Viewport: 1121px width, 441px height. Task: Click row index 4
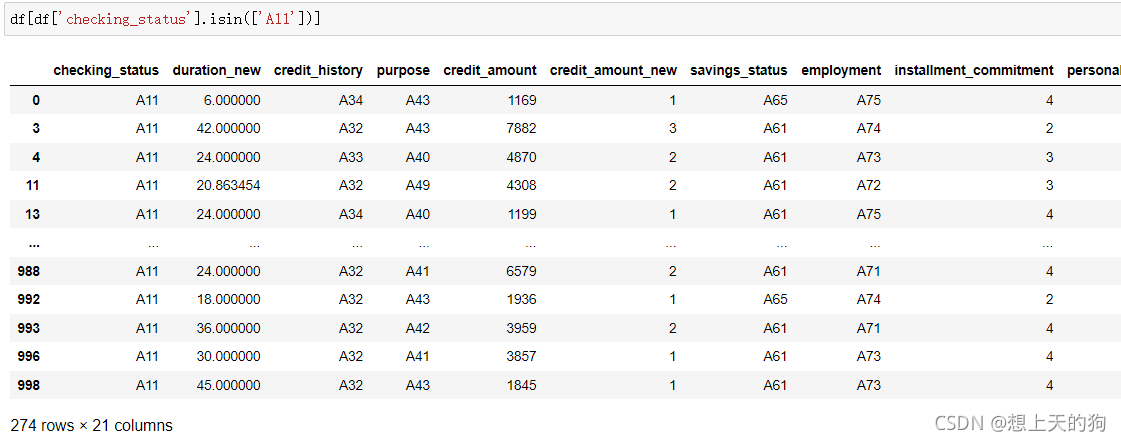pos(36,157)
